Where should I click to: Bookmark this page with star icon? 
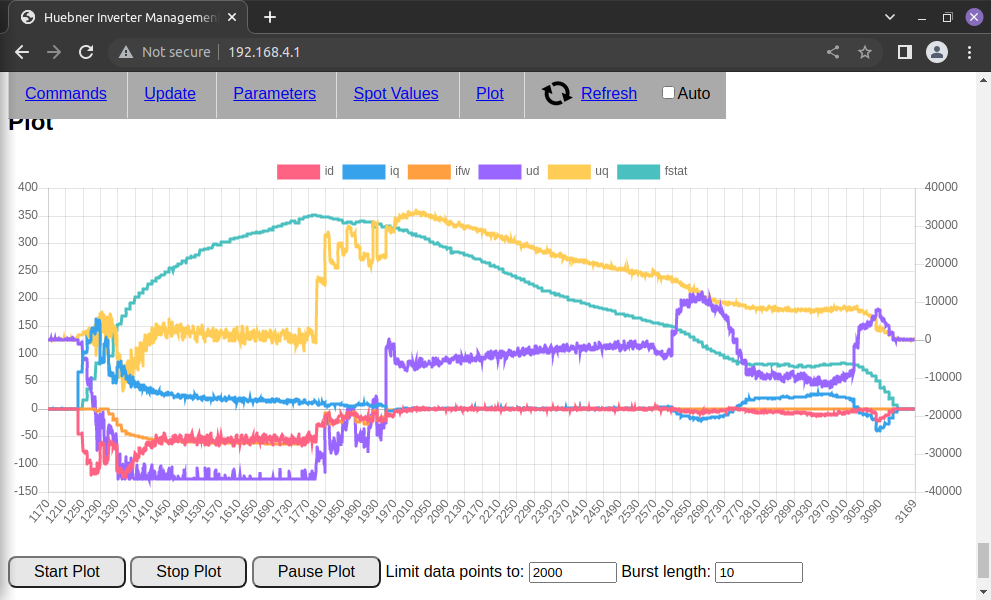point(865,52)
